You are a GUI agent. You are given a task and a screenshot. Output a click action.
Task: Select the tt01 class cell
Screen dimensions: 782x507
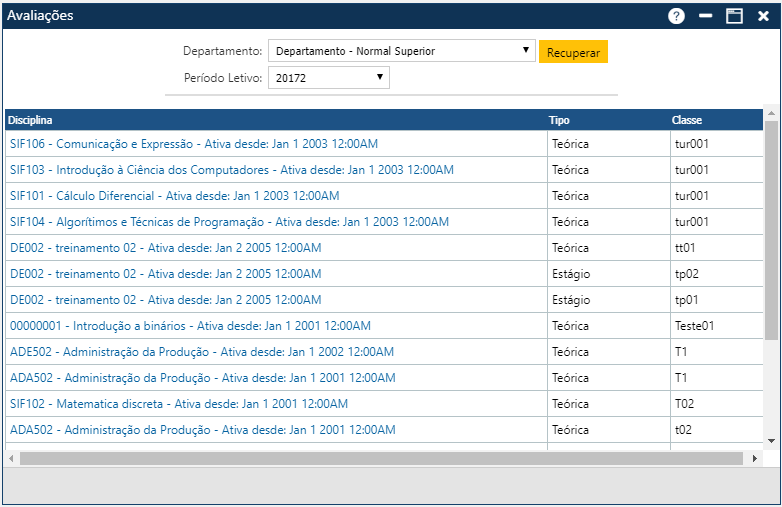pyautogui.click(x=717, y=247)
